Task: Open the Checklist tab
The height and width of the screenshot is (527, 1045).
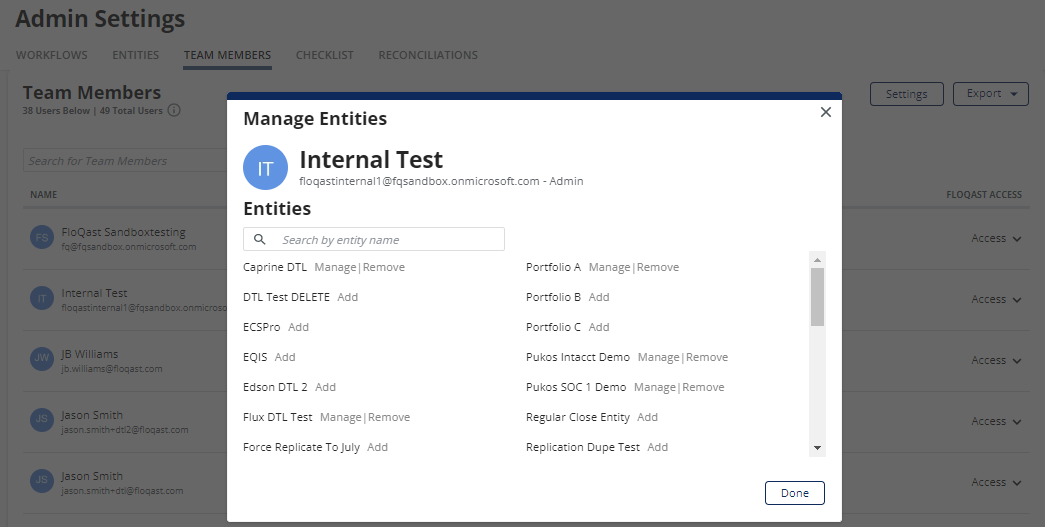Action: click(x=325, y=55)
